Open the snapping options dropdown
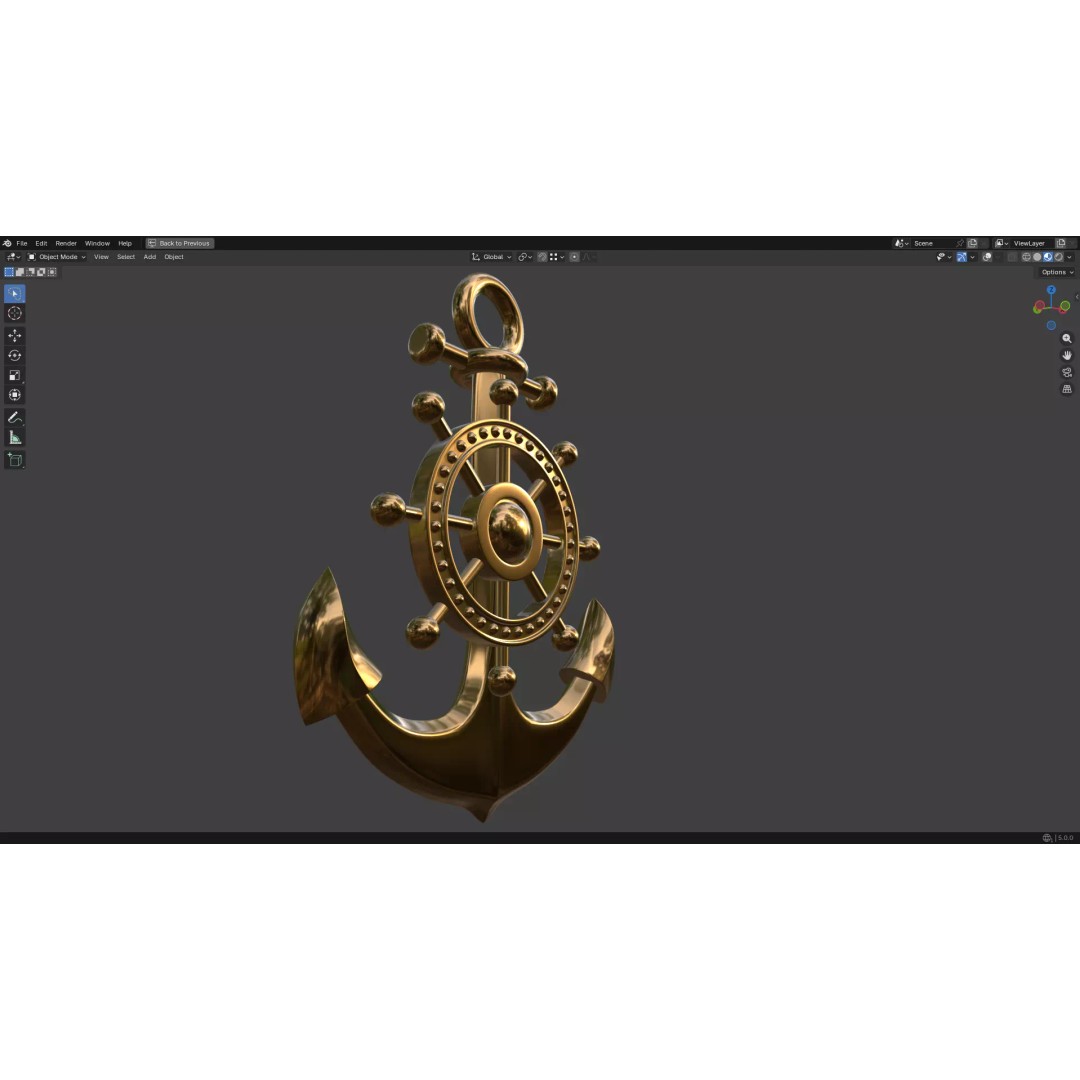The image size is (1080, 1080). pyautogui.click(x=557, y=257)
